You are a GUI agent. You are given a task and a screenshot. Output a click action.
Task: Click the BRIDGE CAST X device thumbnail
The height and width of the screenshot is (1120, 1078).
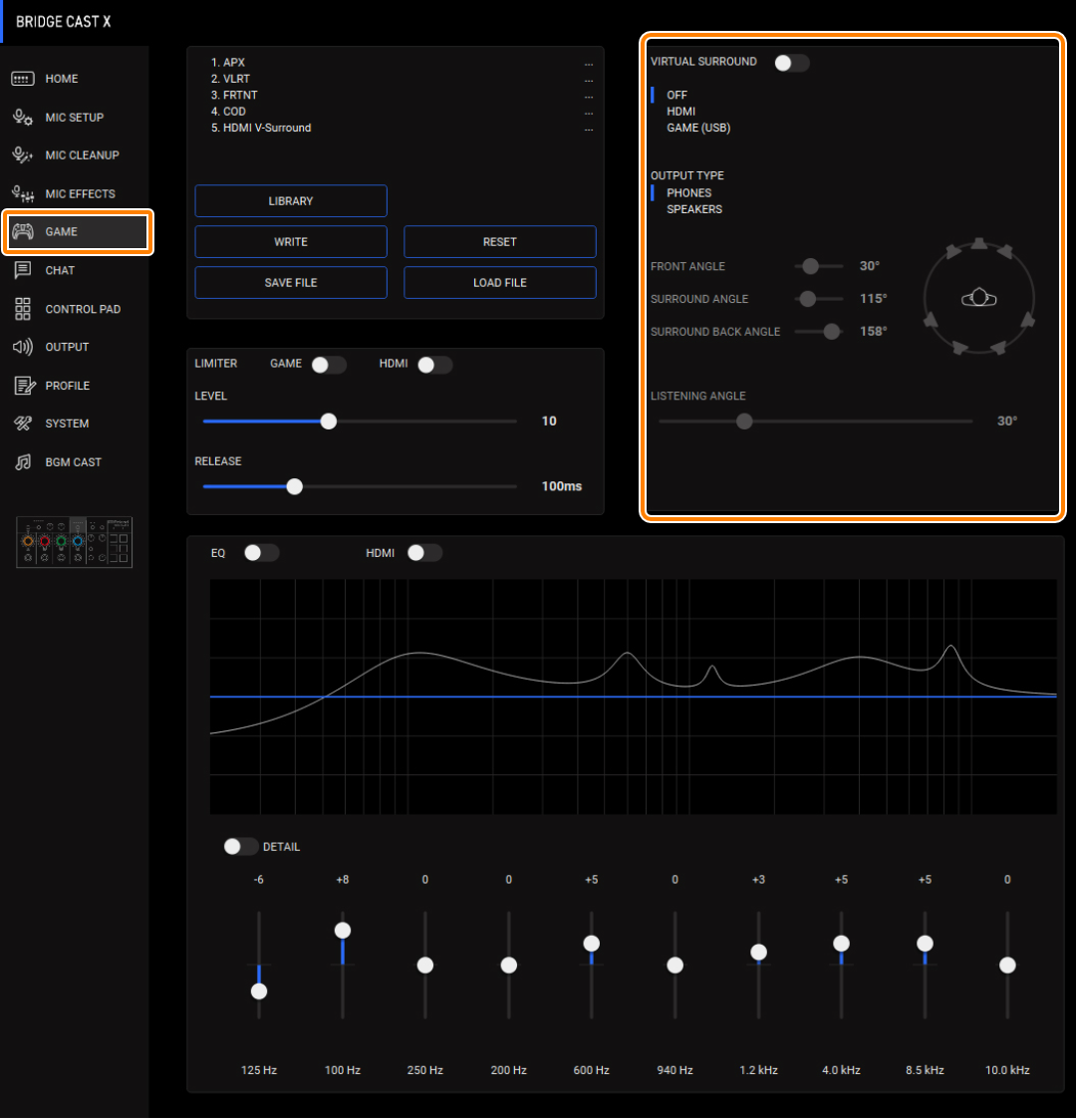click(75, 542)
